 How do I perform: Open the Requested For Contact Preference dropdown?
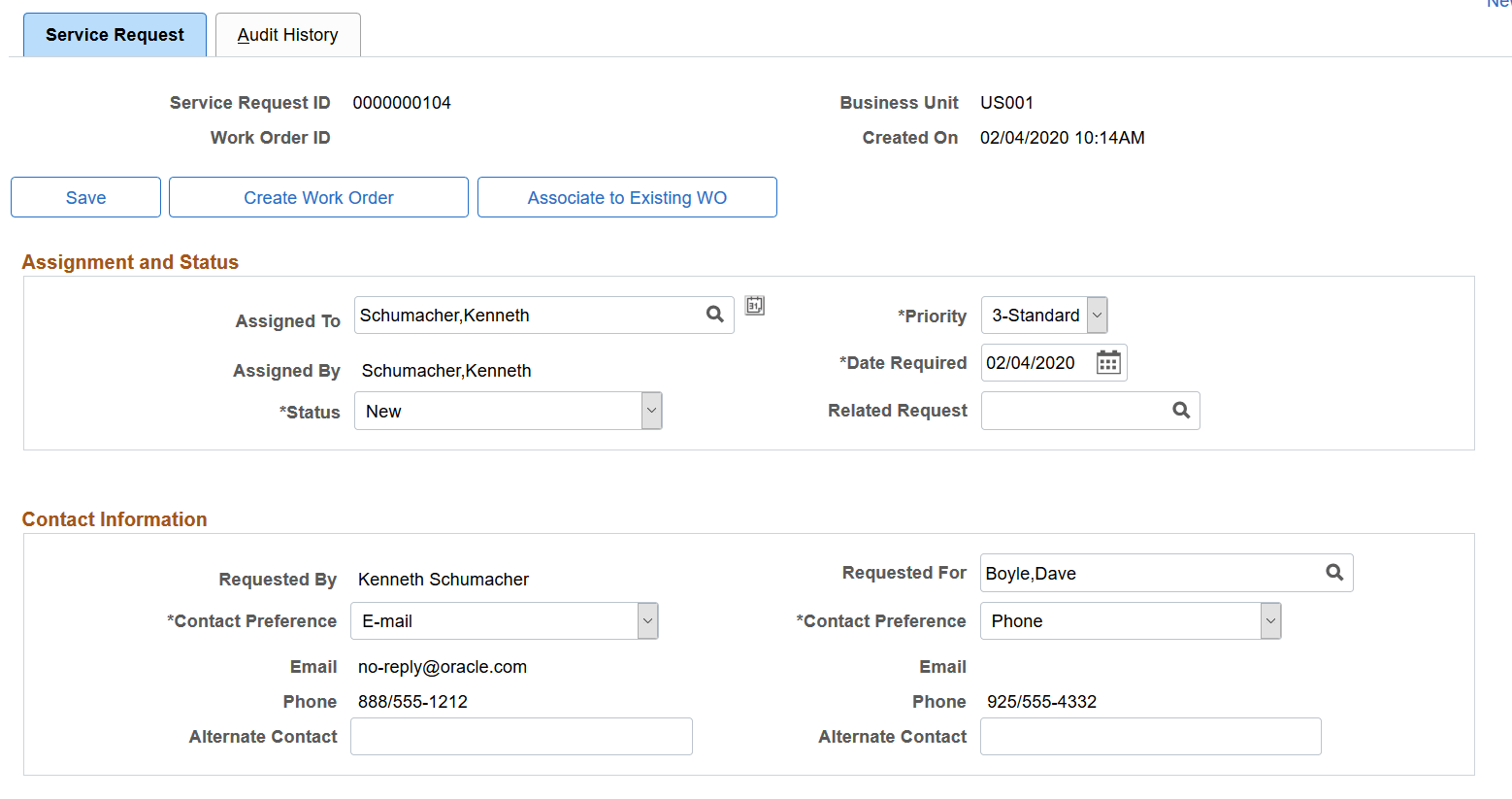pyautogui.click(x=1269, y=620)
